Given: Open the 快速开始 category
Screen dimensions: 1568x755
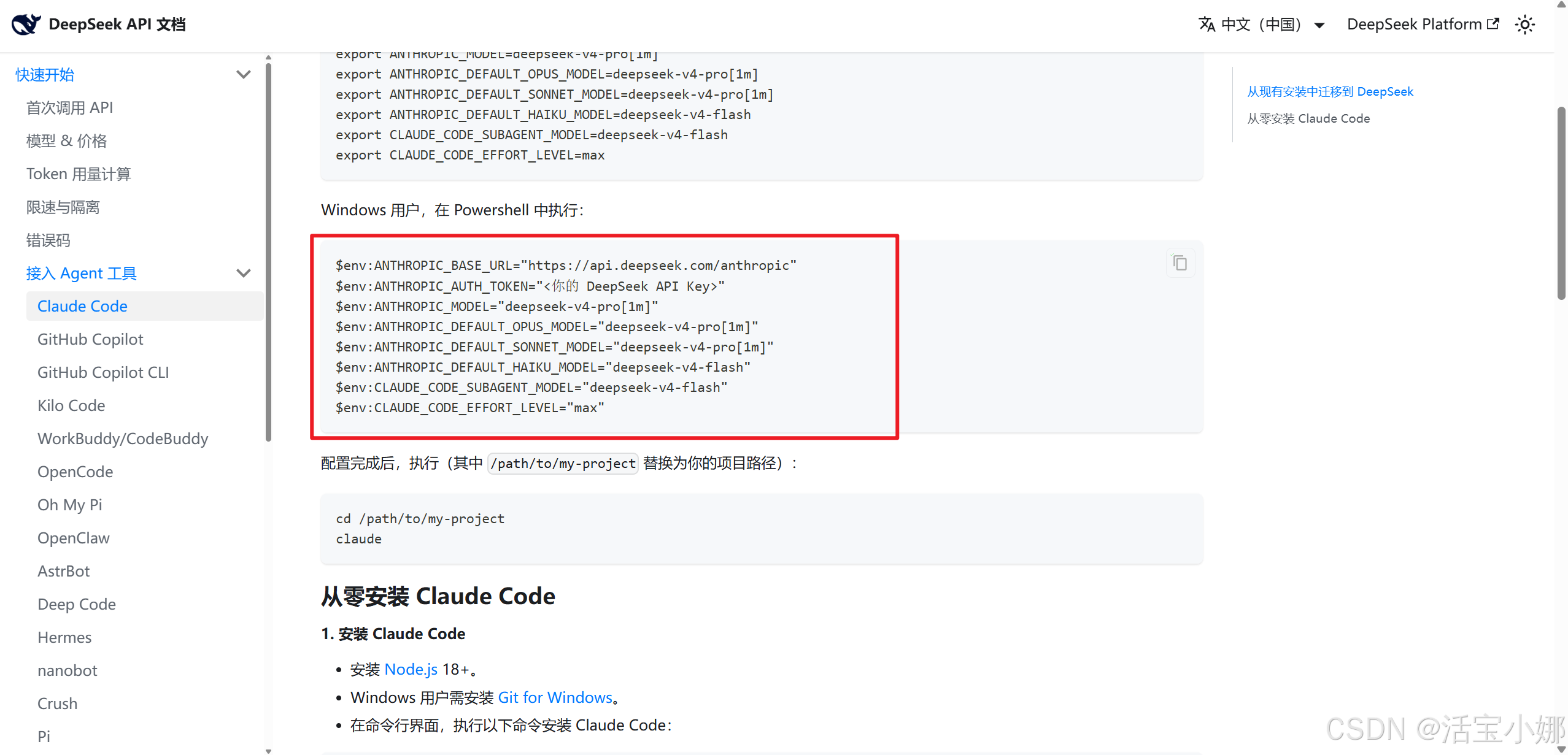Looking at the screenshot, I should coord(45,75).
